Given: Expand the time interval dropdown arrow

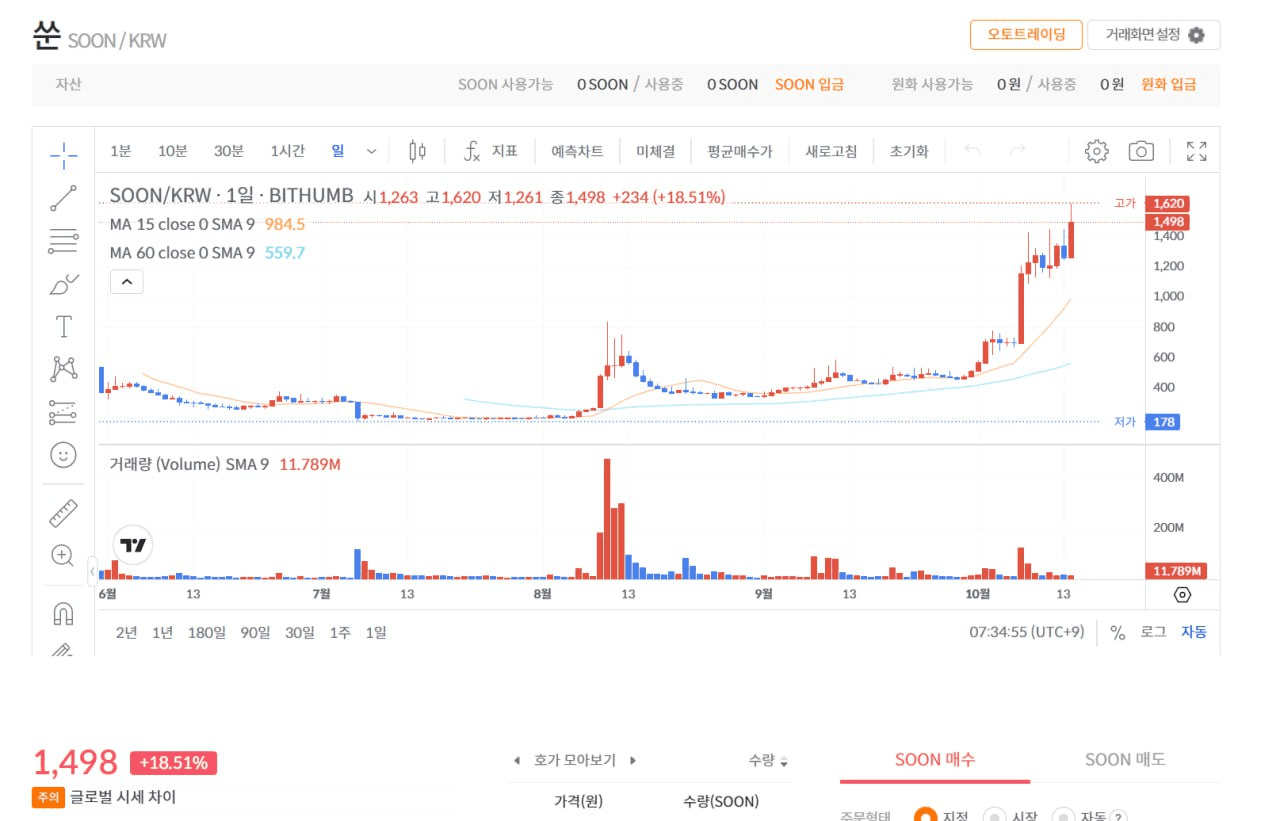Looking at the screenshot, I should coord(372,151).
